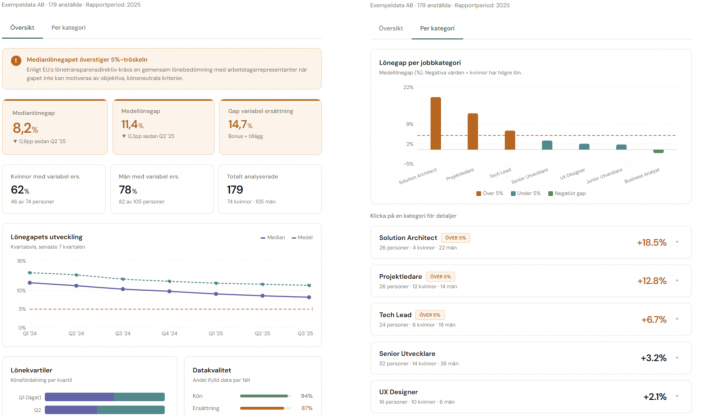Expand the UX Designer row chevron
The width and height of the screenshot is (704, 416).
(677, 396)
